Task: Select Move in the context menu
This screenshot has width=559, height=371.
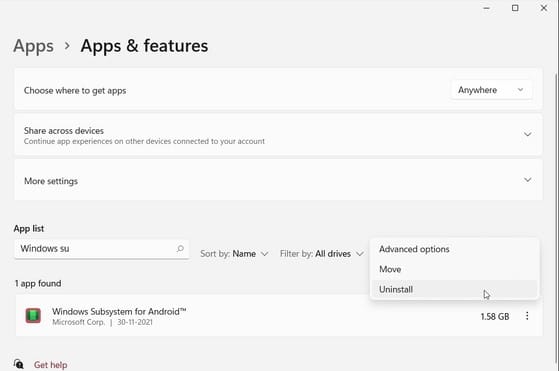Action: coord(454,269)
